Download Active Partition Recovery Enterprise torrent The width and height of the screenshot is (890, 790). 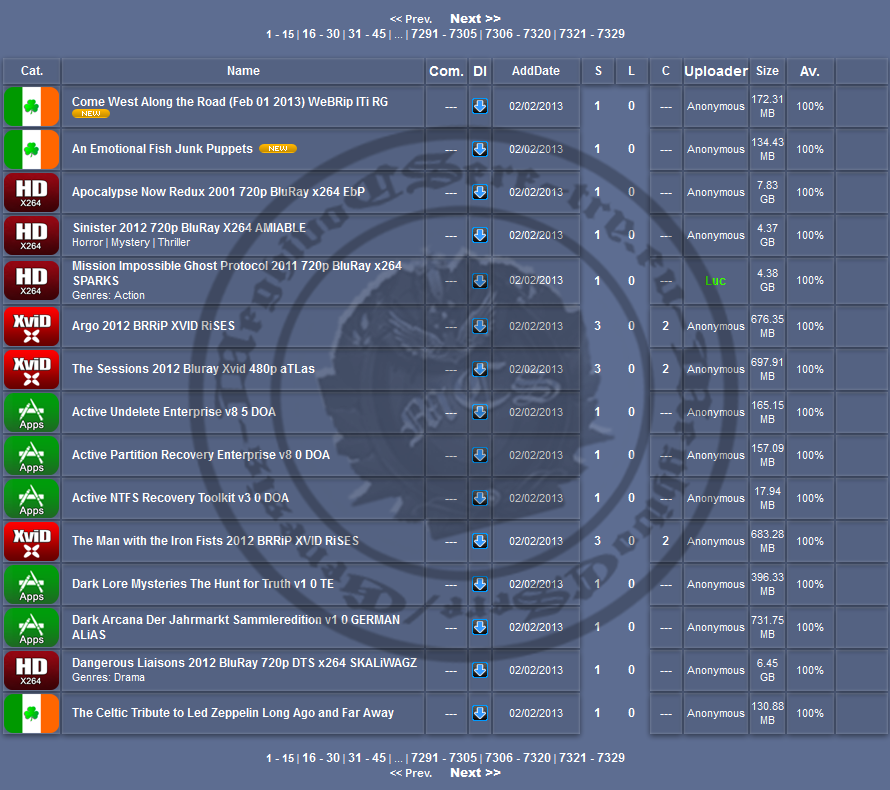click(480, 455)
